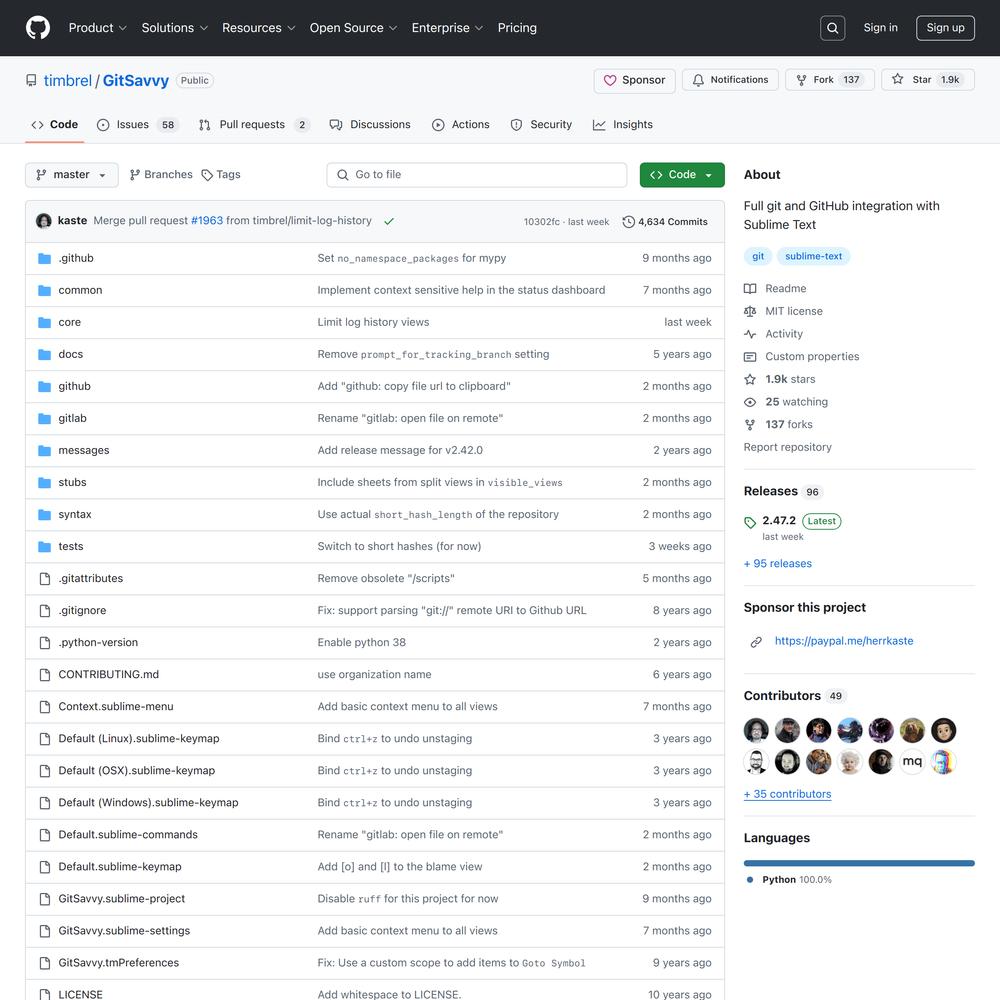1000x1000 pixels.
Task: Click the Python language bar
Action: pos(858,864)
